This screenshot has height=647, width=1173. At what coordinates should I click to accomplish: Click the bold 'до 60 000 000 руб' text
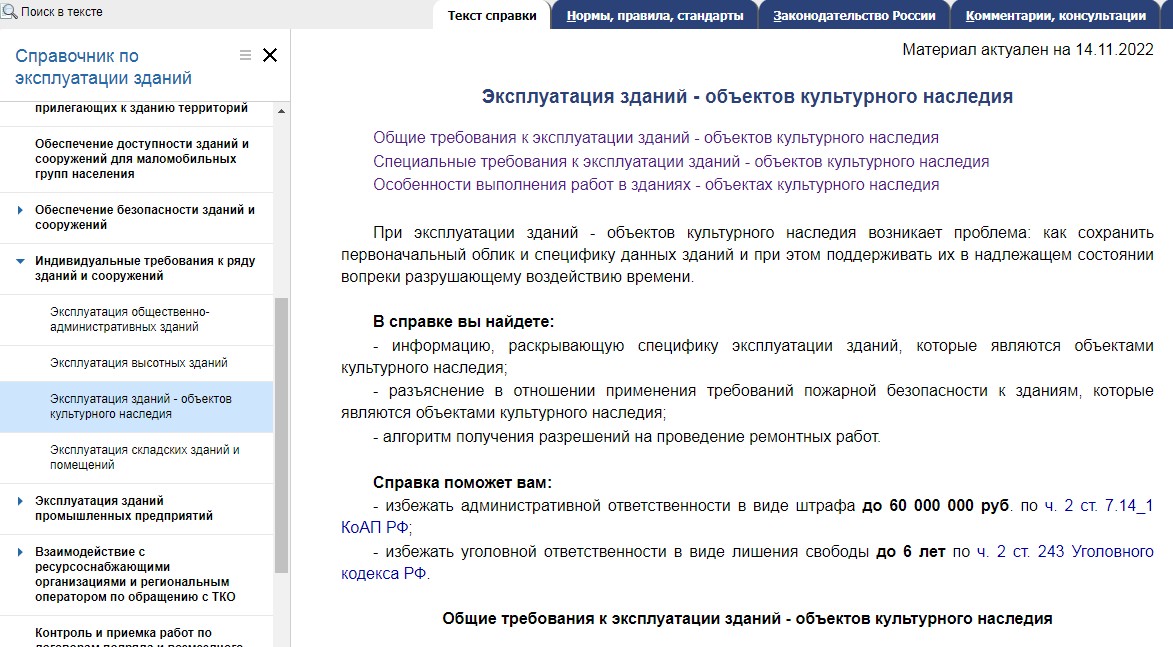(x=935, y=506)
